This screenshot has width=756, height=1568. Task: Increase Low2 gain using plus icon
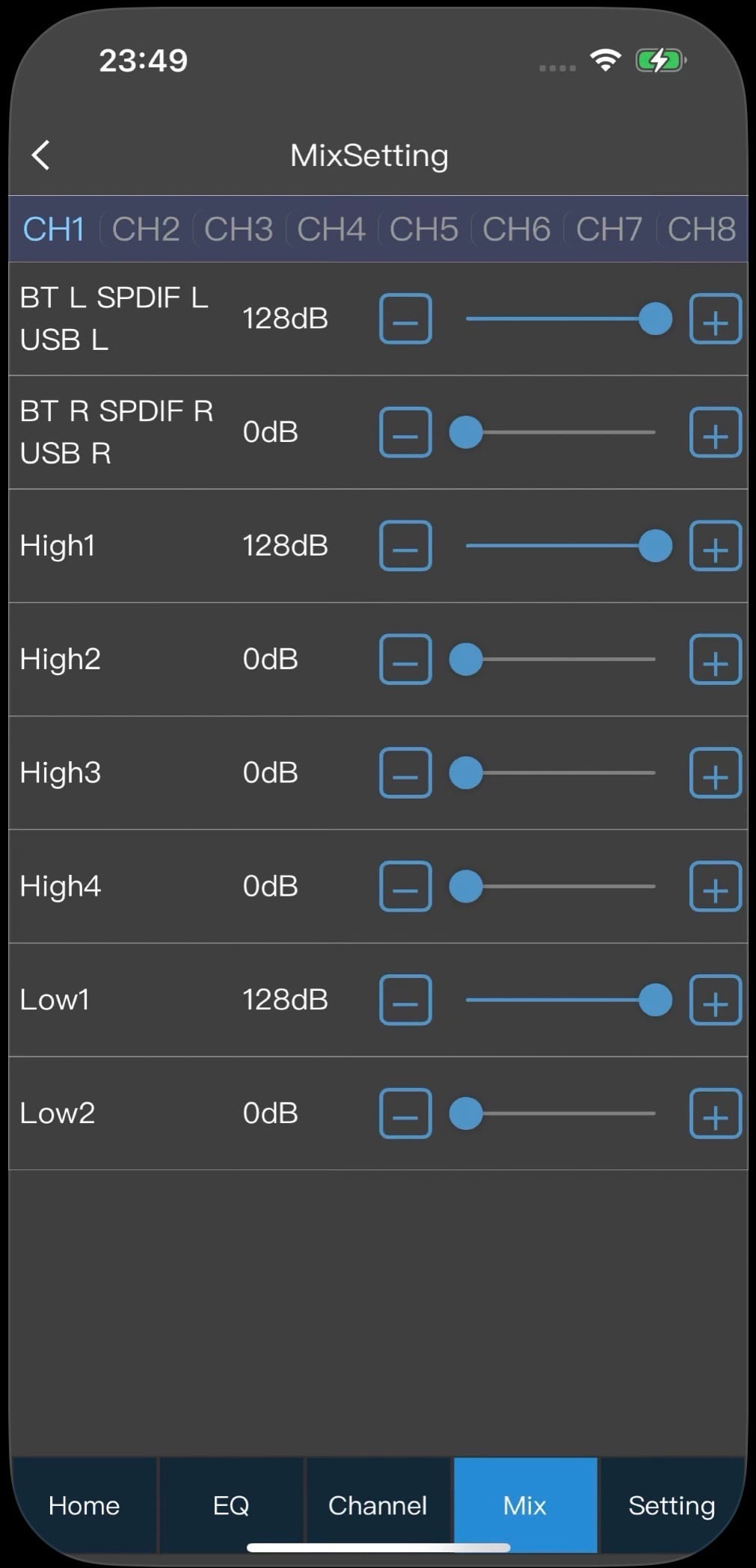[715, 1114]
